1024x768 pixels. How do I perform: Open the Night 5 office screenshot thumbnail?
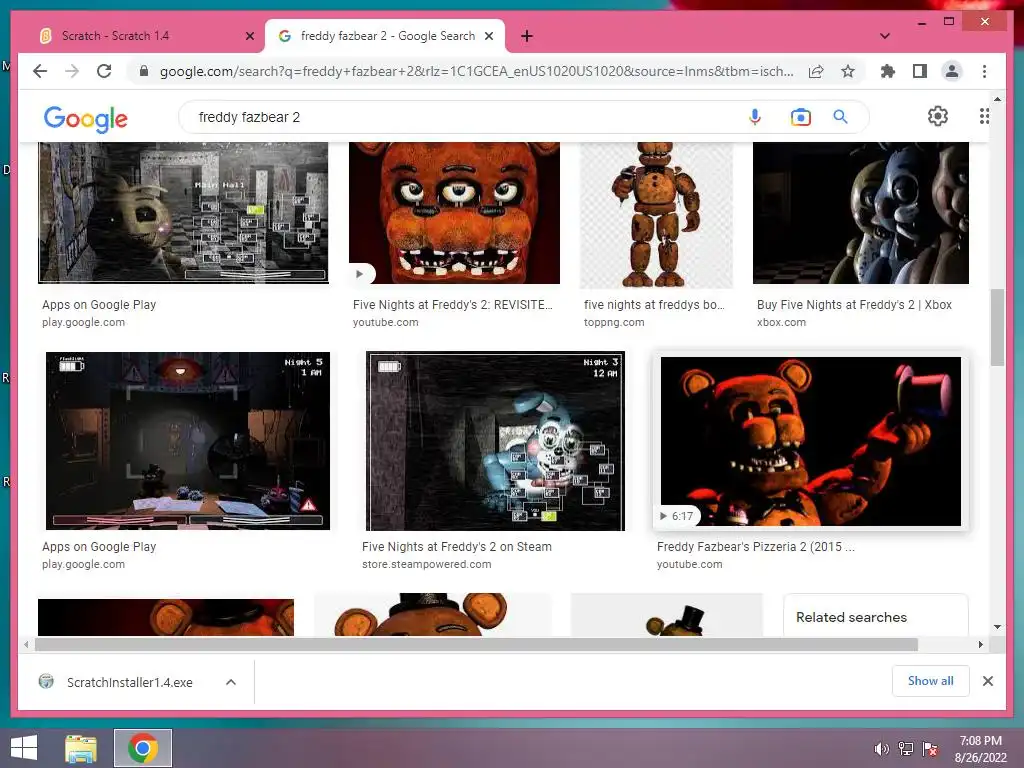pos(187,441)
